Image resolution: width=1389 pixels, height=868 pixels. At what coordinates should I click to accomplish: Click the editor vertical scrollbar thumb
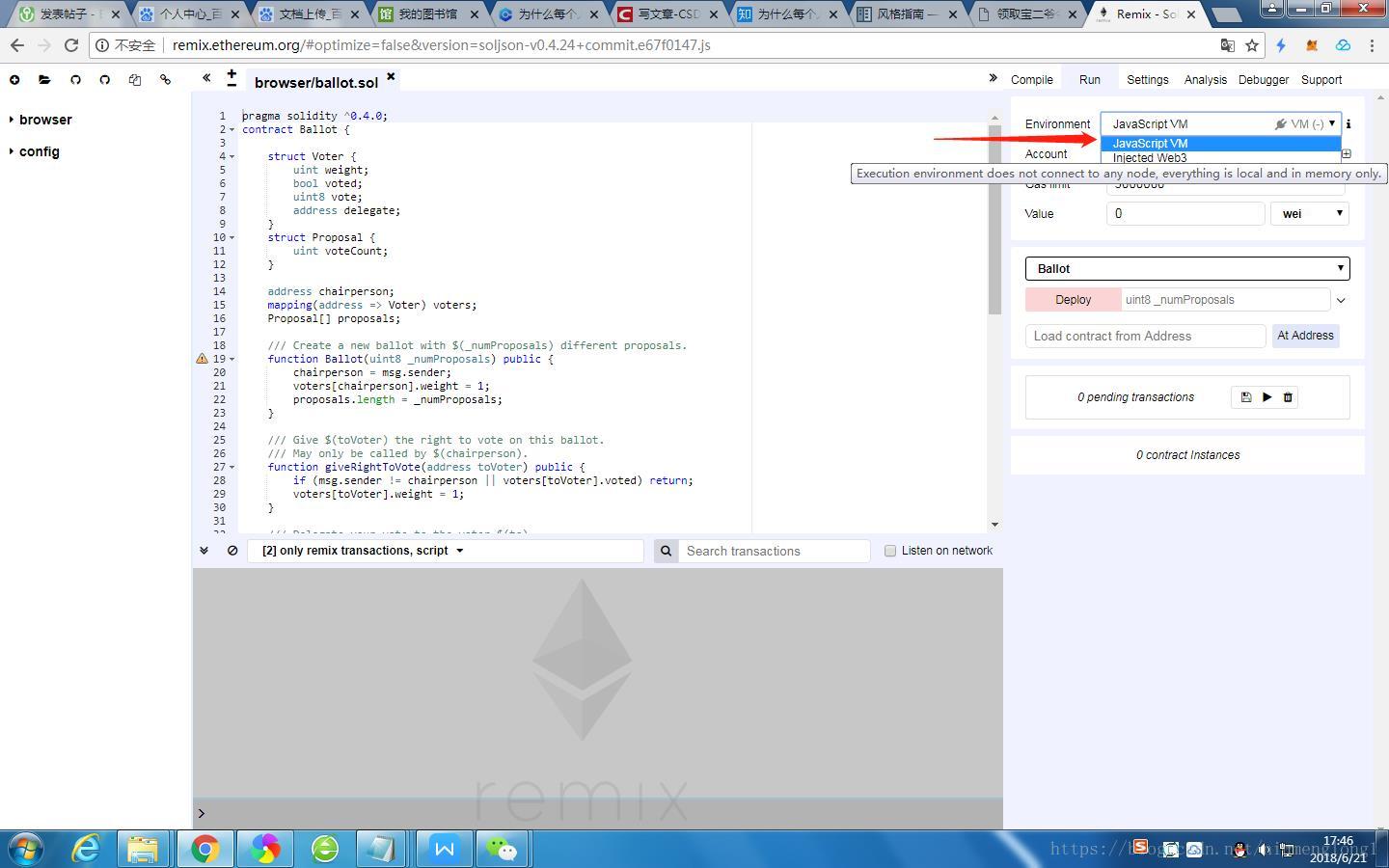point(994,218)
